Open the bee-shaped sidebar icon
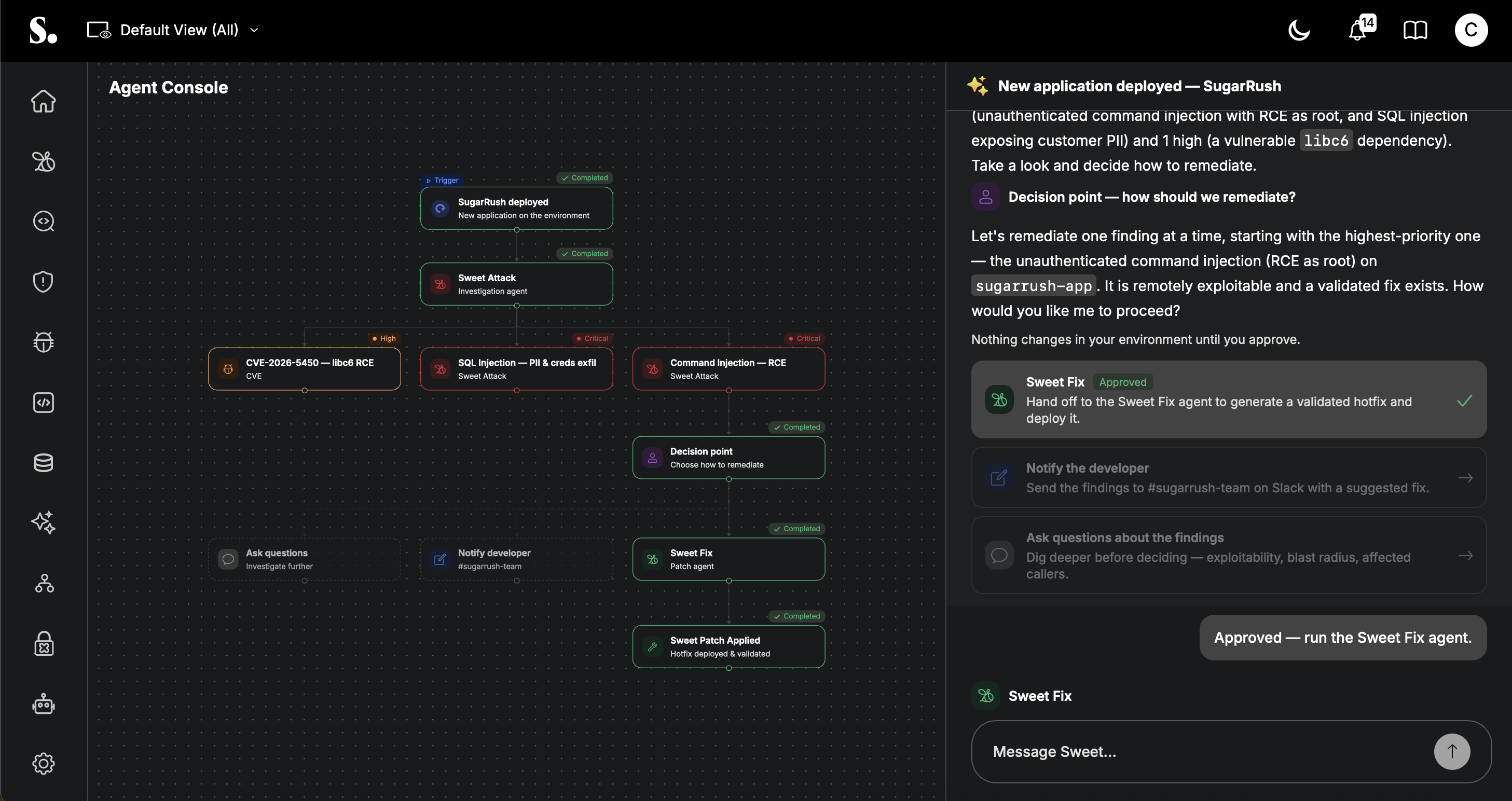Viewport: 1512px width, 801px height. point(44,161)
